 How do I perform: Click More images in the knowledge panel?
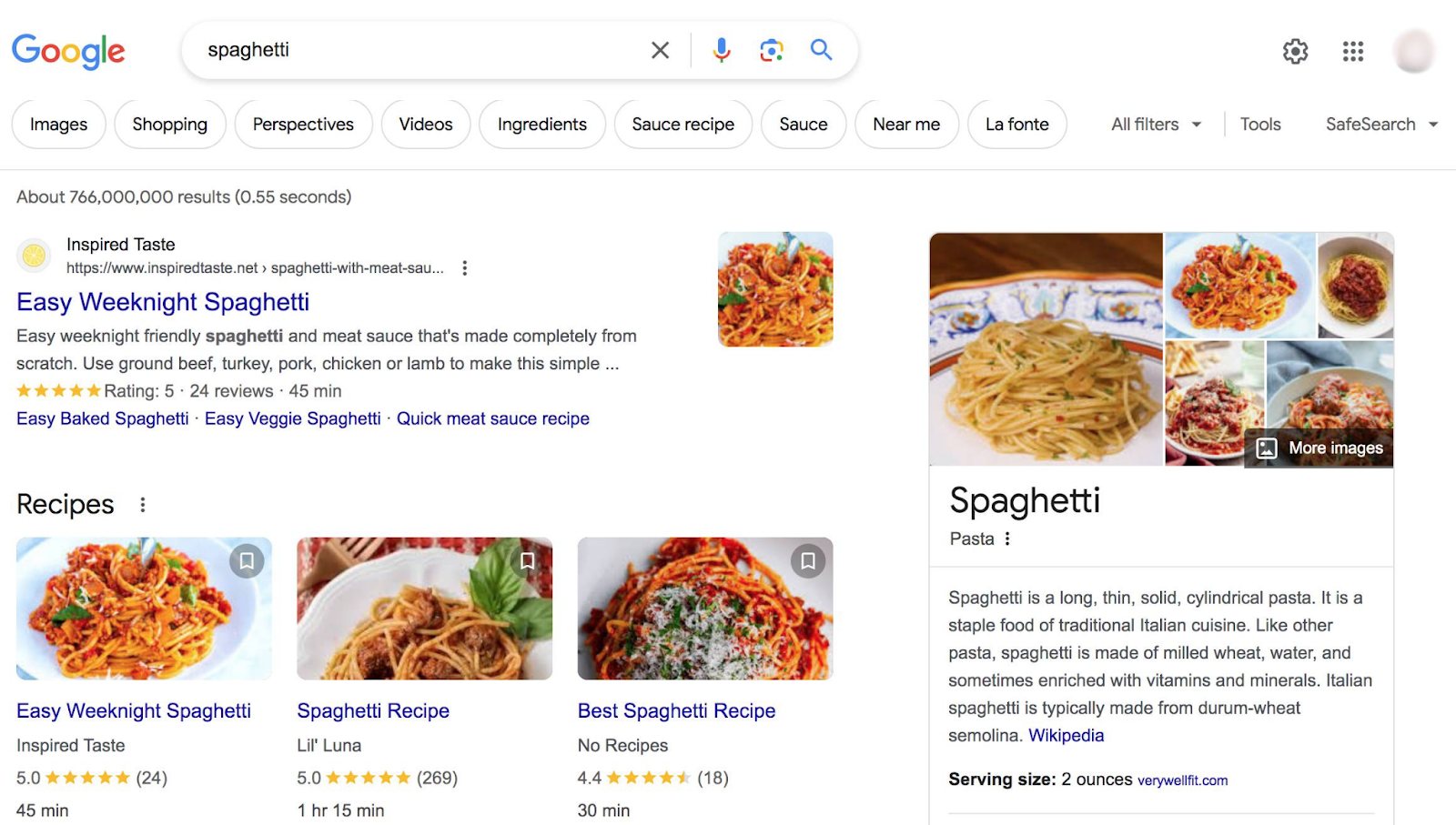pyautogui.click(x=1318, y=448)
